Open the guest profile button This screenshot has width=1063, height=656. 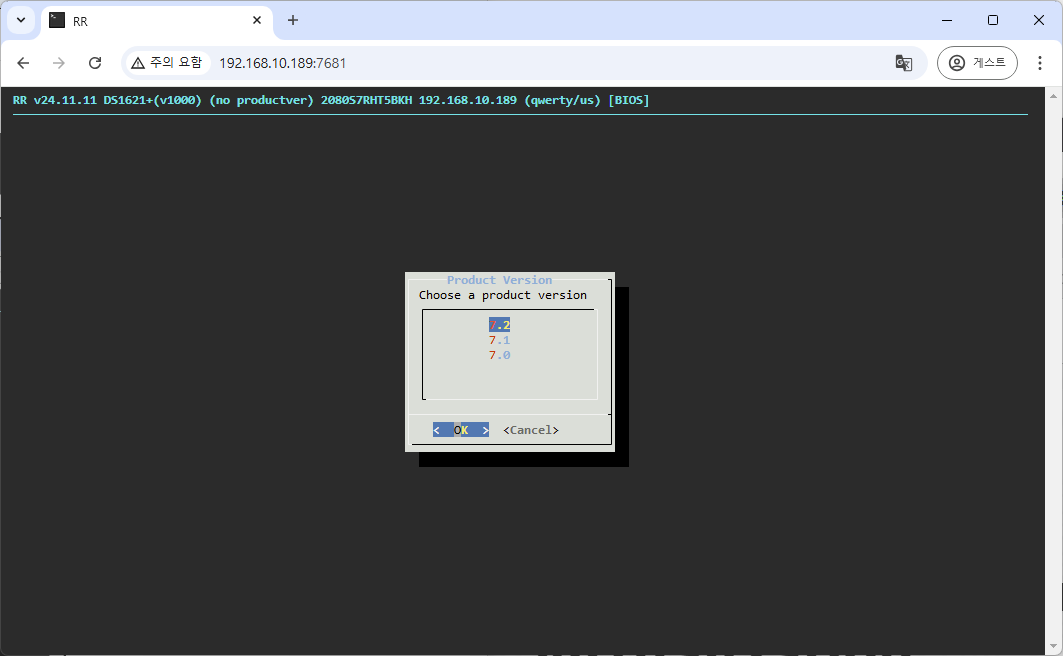point(977,63)
